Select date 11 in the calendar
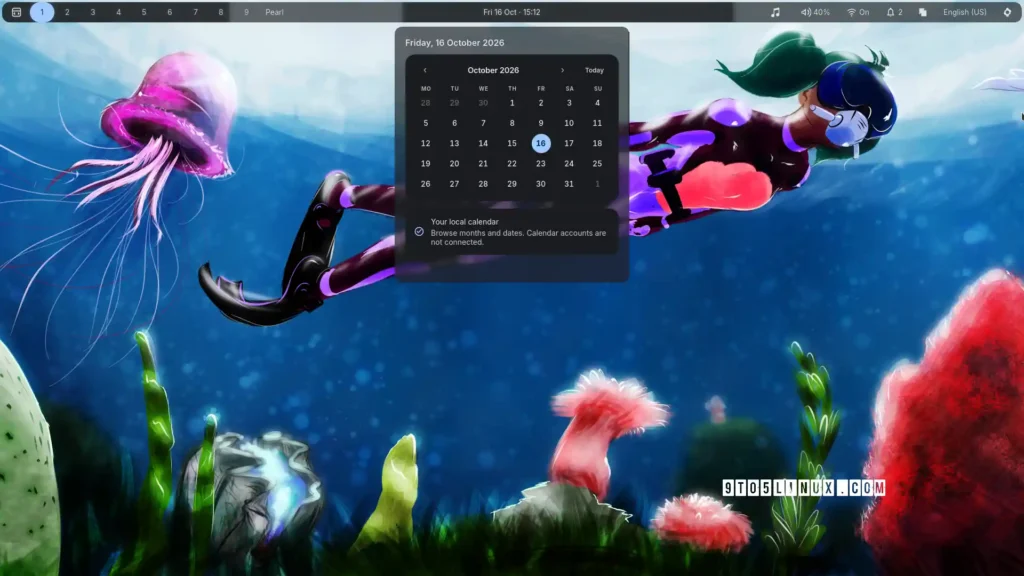 click(x=597, y=123)
